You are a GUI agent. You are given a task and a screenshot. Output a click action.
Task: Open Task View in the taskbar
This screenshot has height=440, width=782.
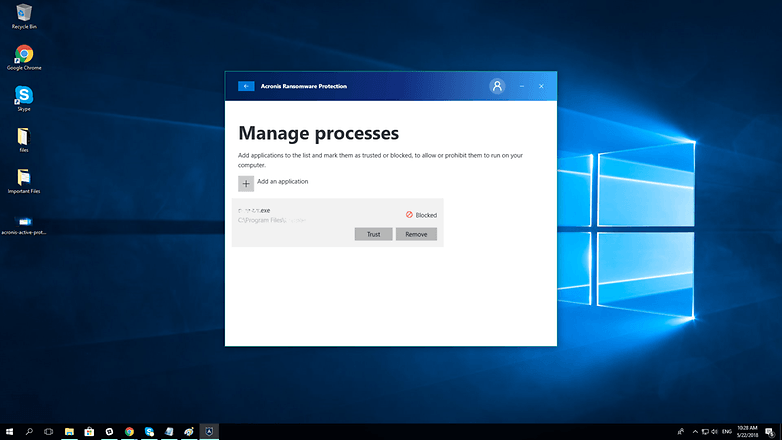[48, 432]
